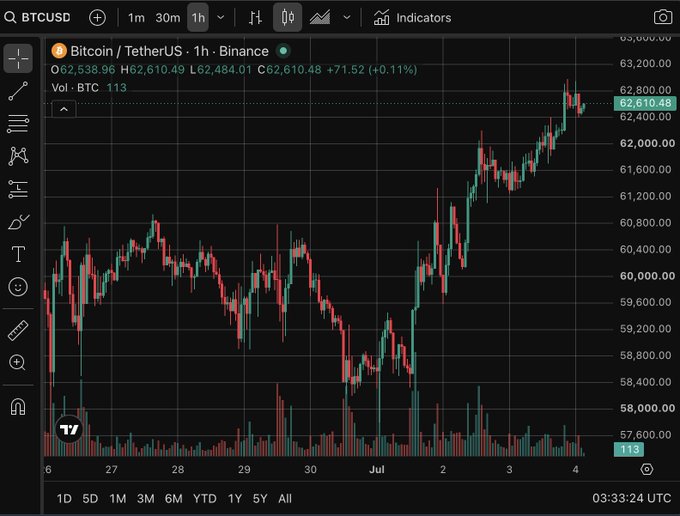Set range to 1D

click(x=64, y=499)
